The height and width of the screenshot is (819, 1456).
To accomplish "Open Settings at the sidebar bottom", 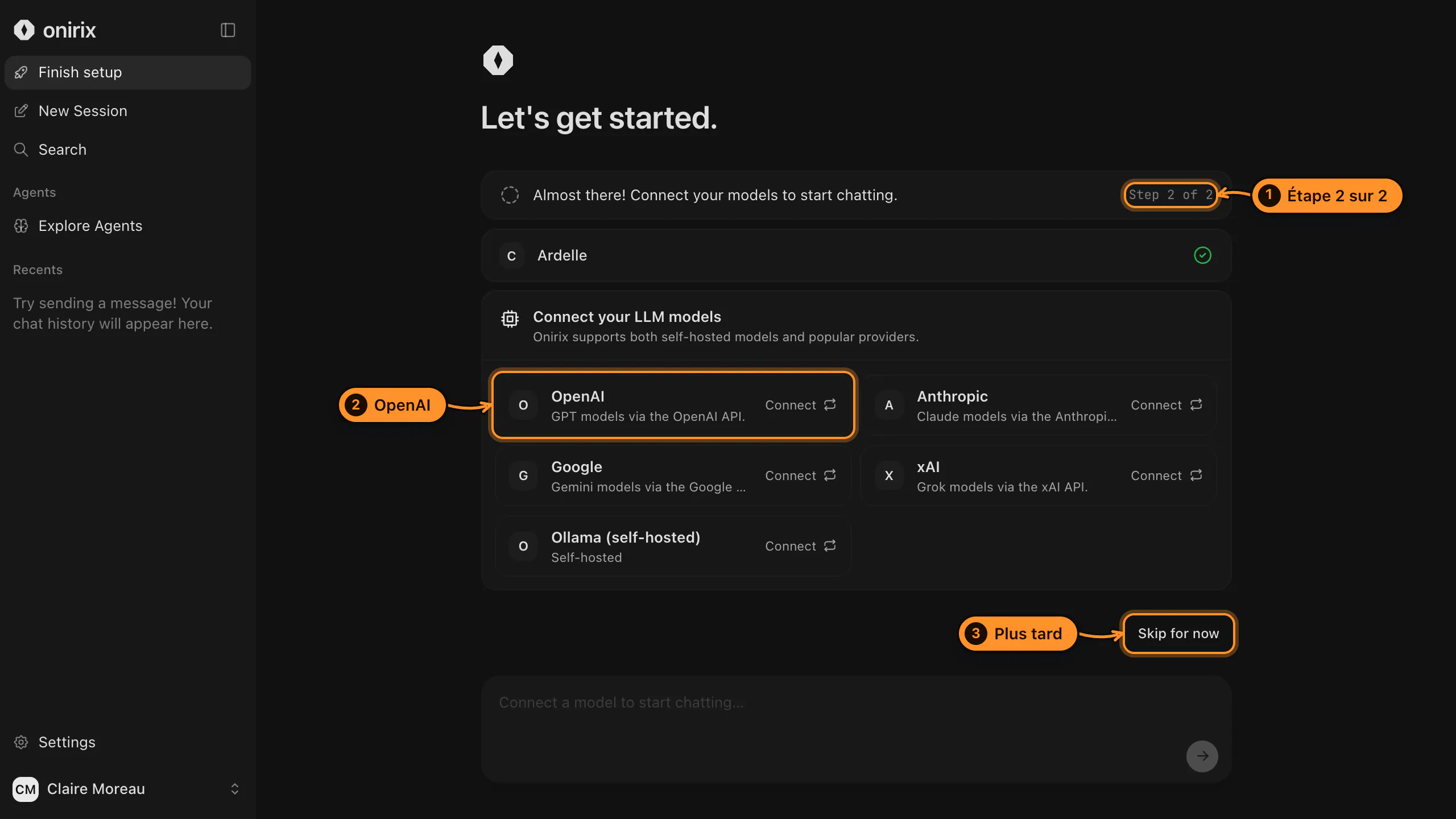I will pyautogui.click(x=127, y=742).
